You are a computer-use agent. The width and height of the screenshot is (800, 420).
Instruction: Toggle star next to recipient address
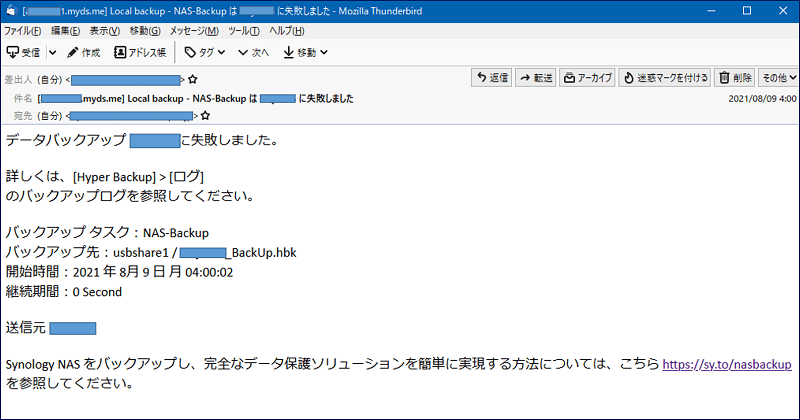coord(205,116)
